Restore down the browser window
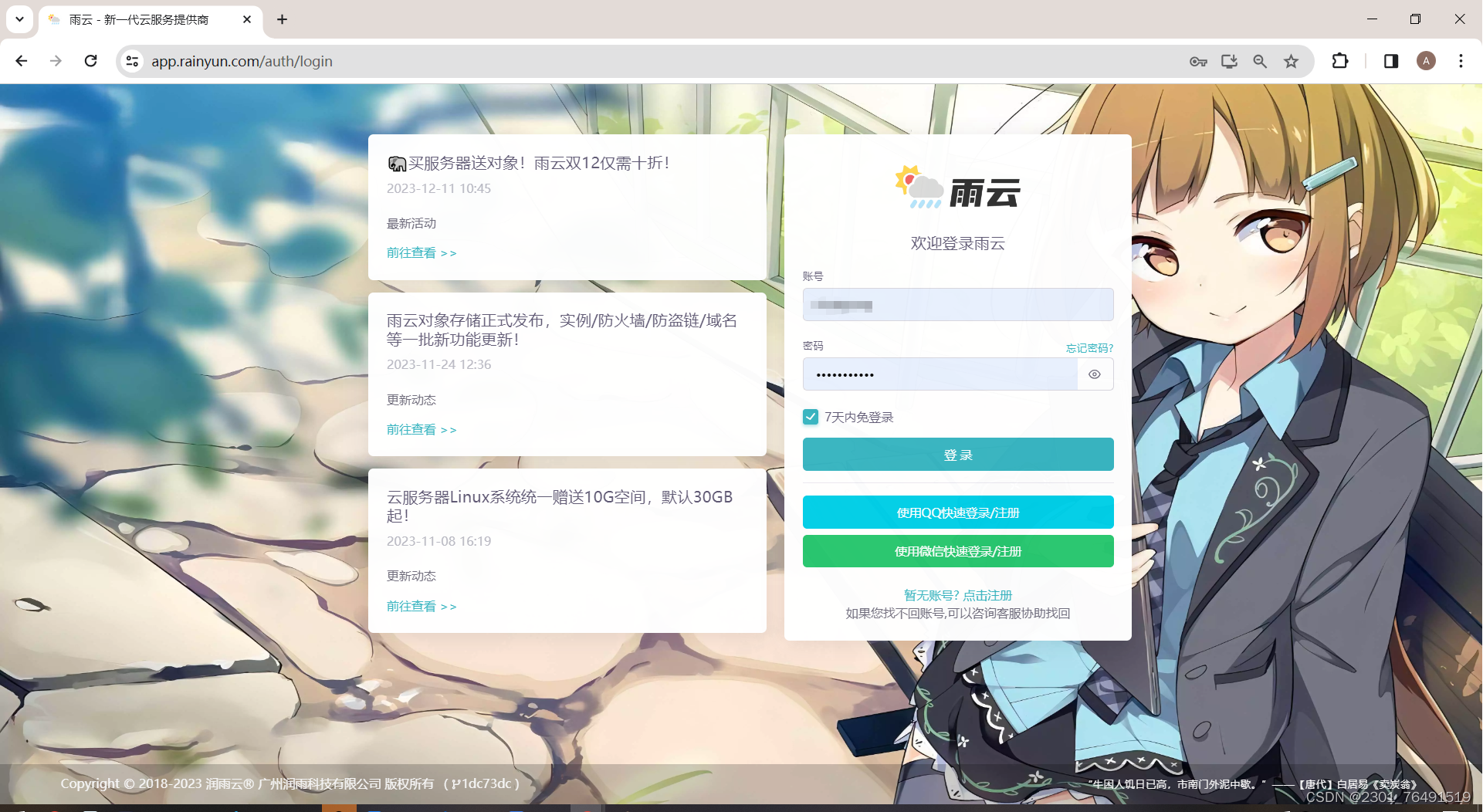 point(1415,19)
